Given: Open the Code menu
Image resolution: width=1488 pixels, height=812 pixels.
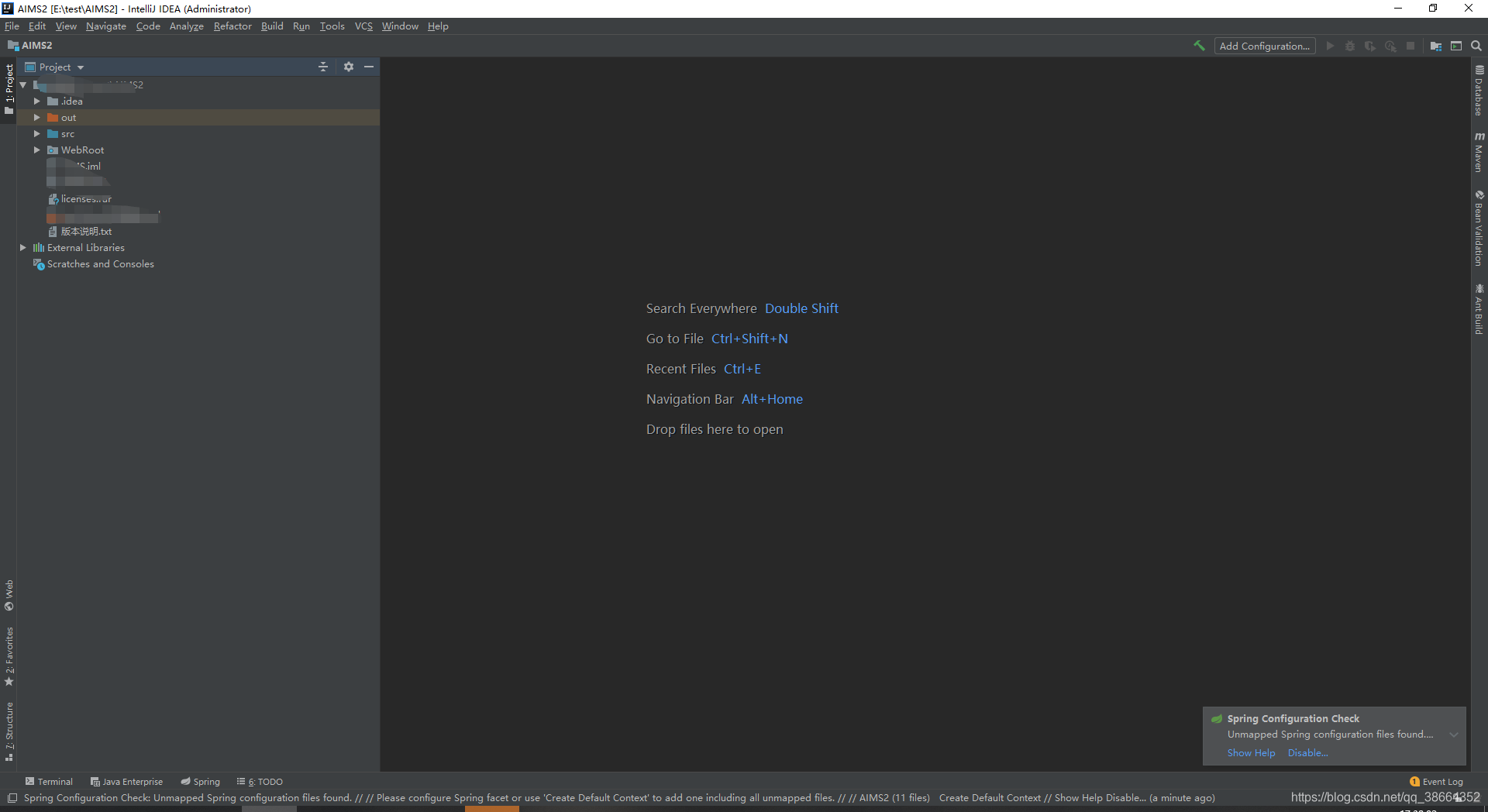Looking at the screenshot, I should [x=148, y=26].
